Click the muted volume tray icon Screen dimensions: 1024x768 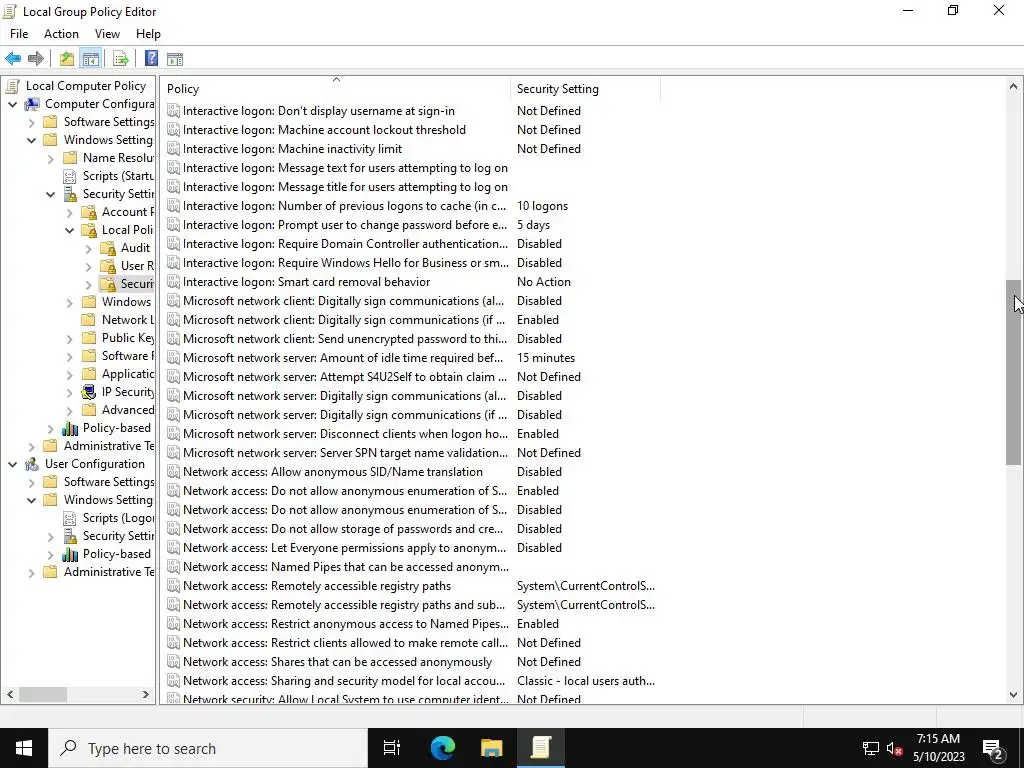coord(895,748)
